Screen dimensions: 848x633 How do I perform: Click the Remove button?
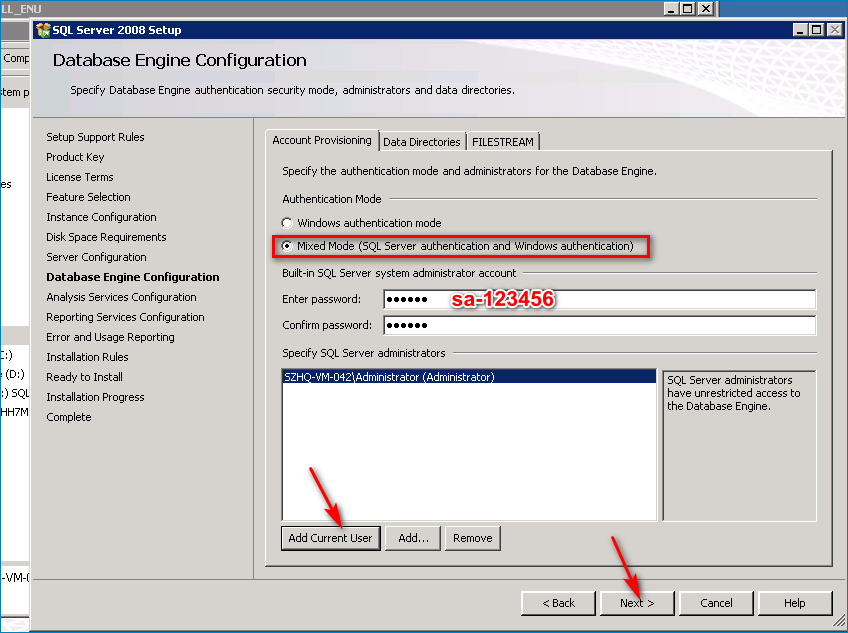click(473, 538)
